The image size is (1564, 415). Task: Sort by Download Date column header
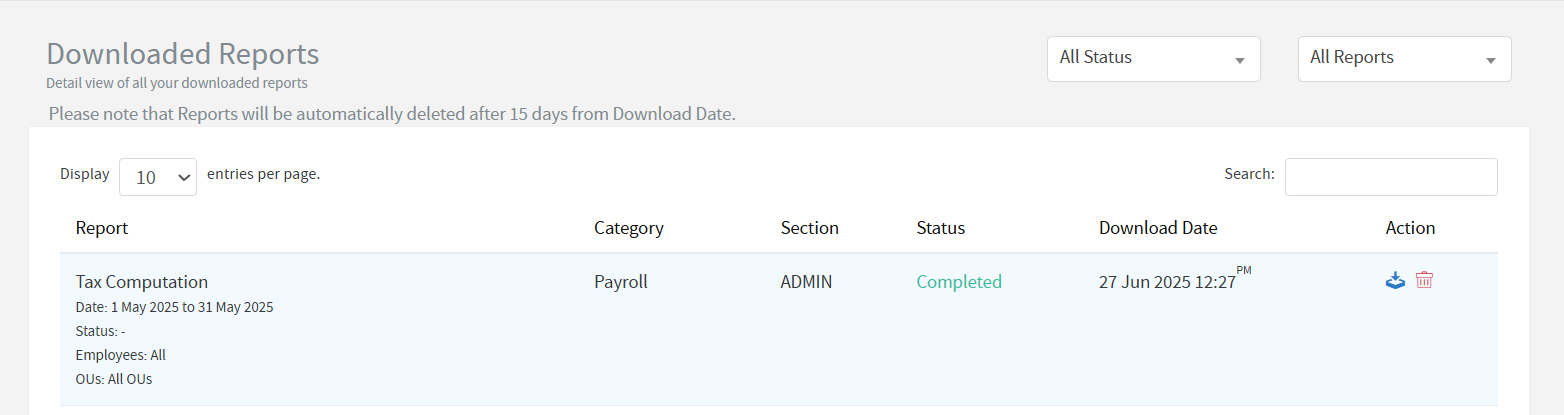click(1157, 228)
